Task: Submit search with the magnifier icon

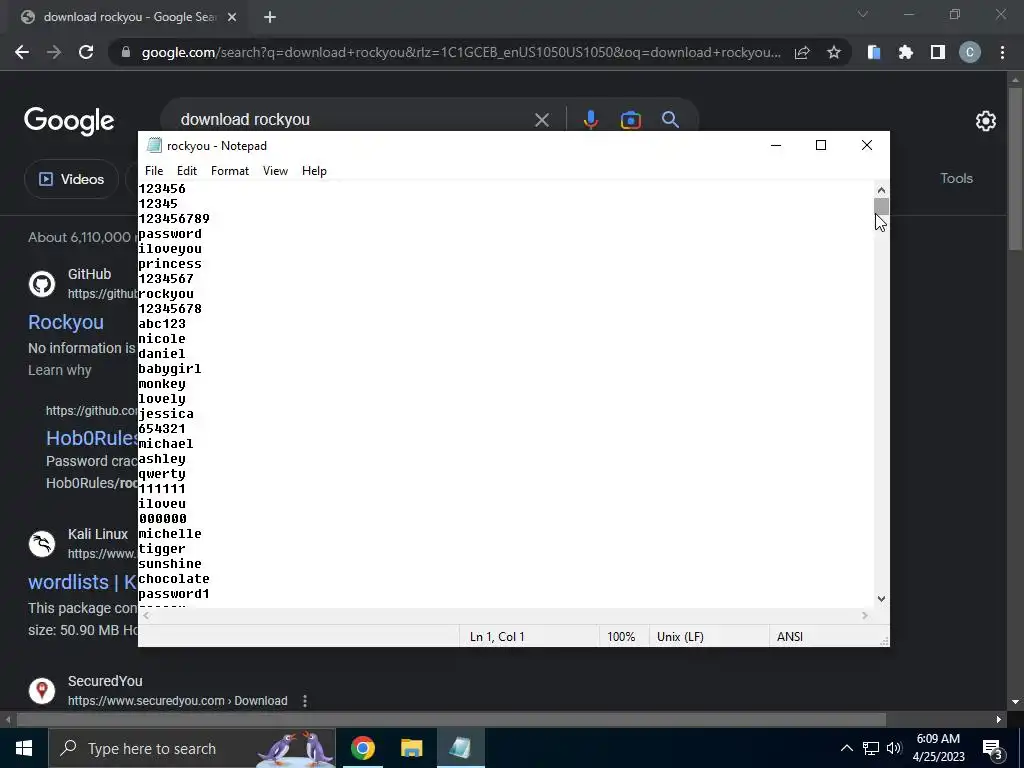Action: coord(670,120)
